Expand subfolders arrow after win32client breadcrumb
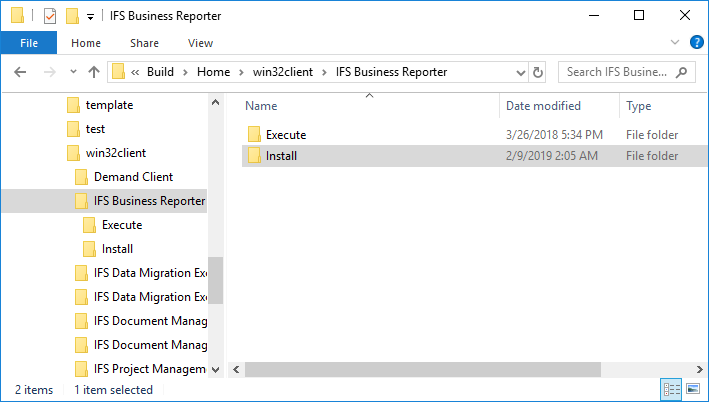The height and width of the screenshot is (402, 709). point(324,72)
